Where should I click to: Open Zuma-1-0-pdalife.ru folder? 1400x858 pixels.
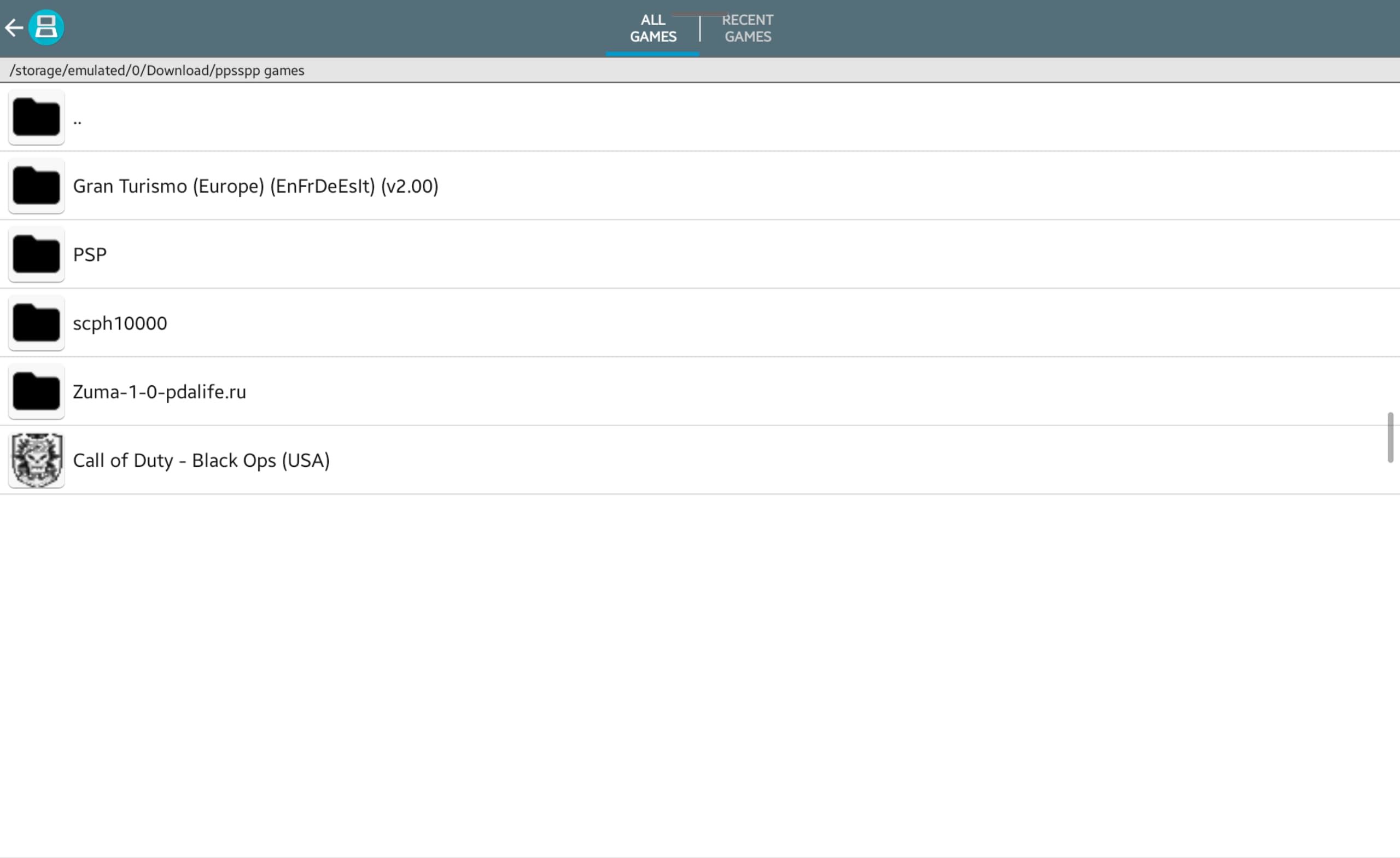tap(159, 391)
